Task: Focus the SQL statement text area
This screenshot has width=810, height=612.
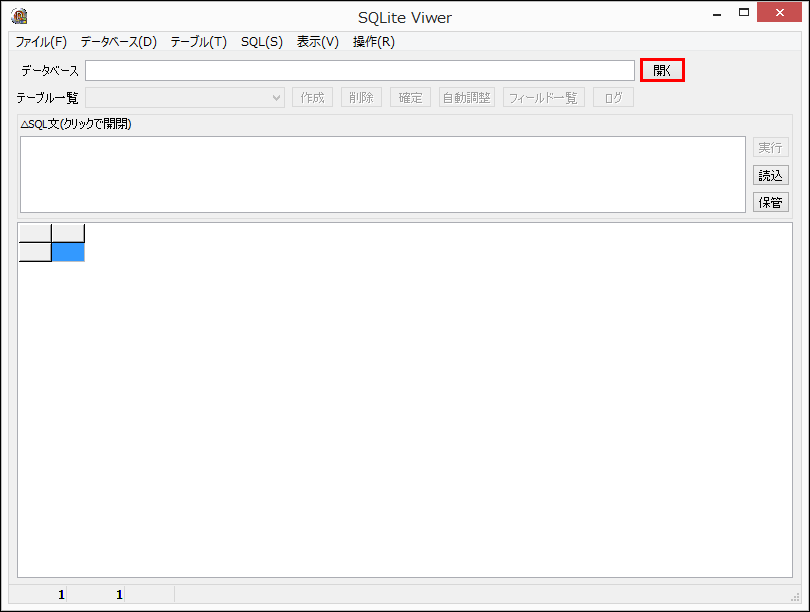Action: pyautogui.click(x=383, y=175)
